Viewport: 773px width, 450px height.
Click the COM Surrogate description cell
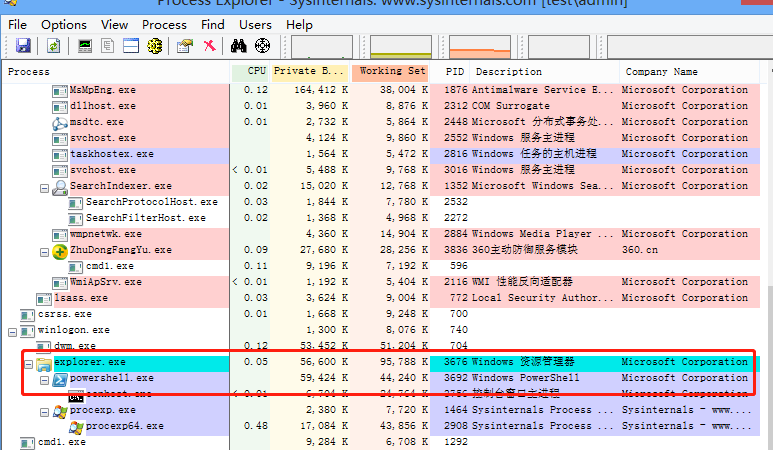[510, 106]
